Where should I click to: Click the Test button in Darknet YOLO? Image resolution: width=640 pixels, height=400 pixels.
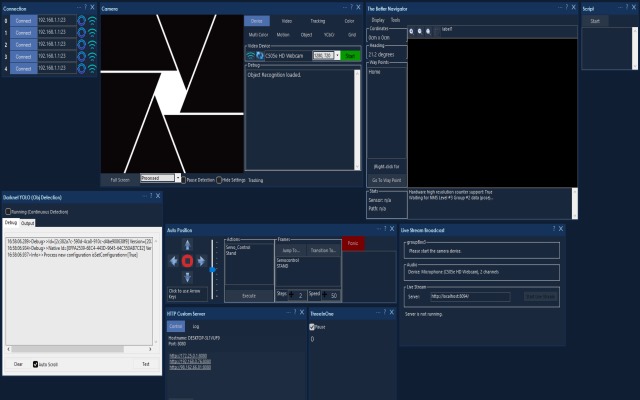pos(146,364)
